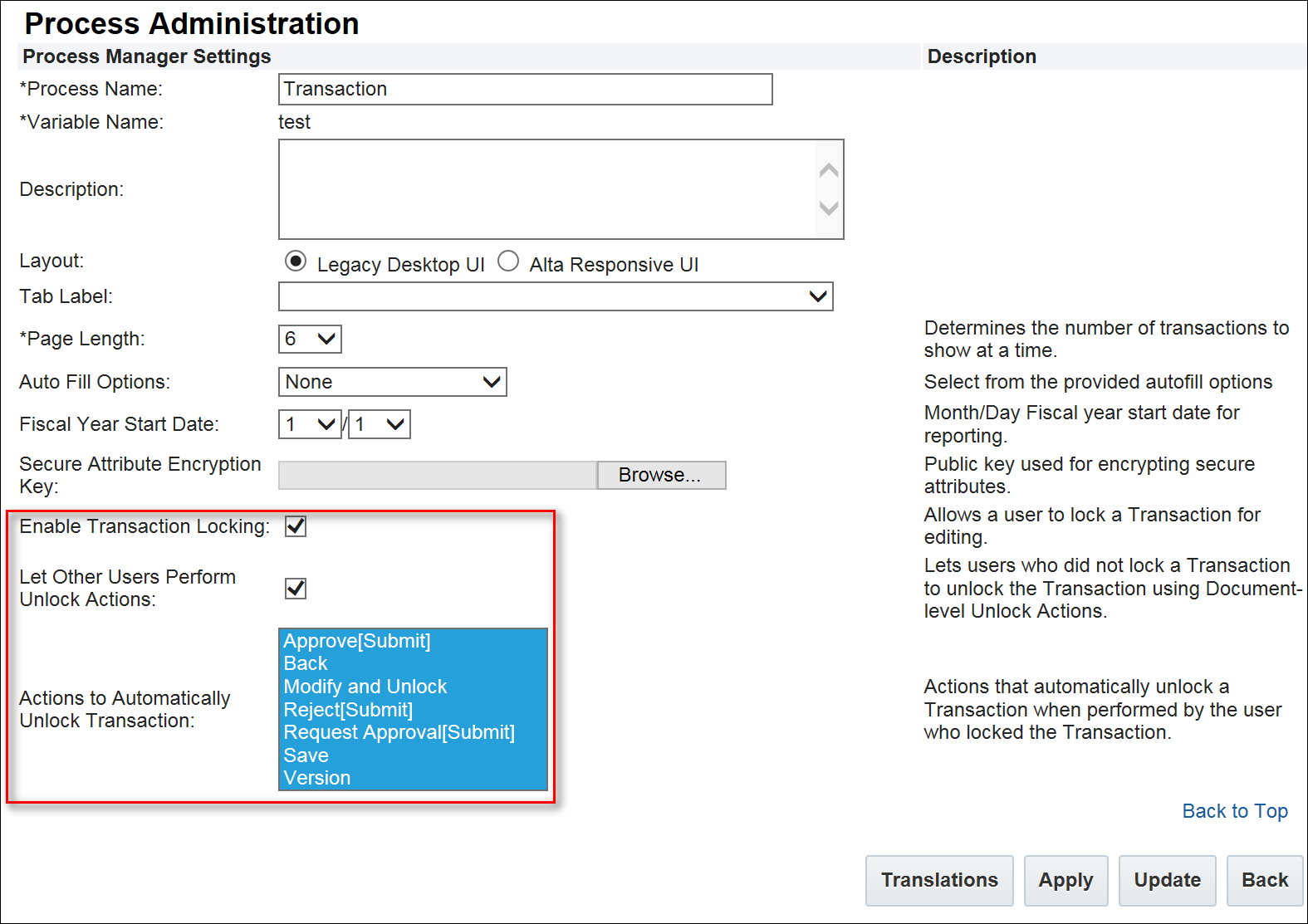Click into the Process Name text field
The height and width of the screenshot is (924, 1308).
pos(525,90)
